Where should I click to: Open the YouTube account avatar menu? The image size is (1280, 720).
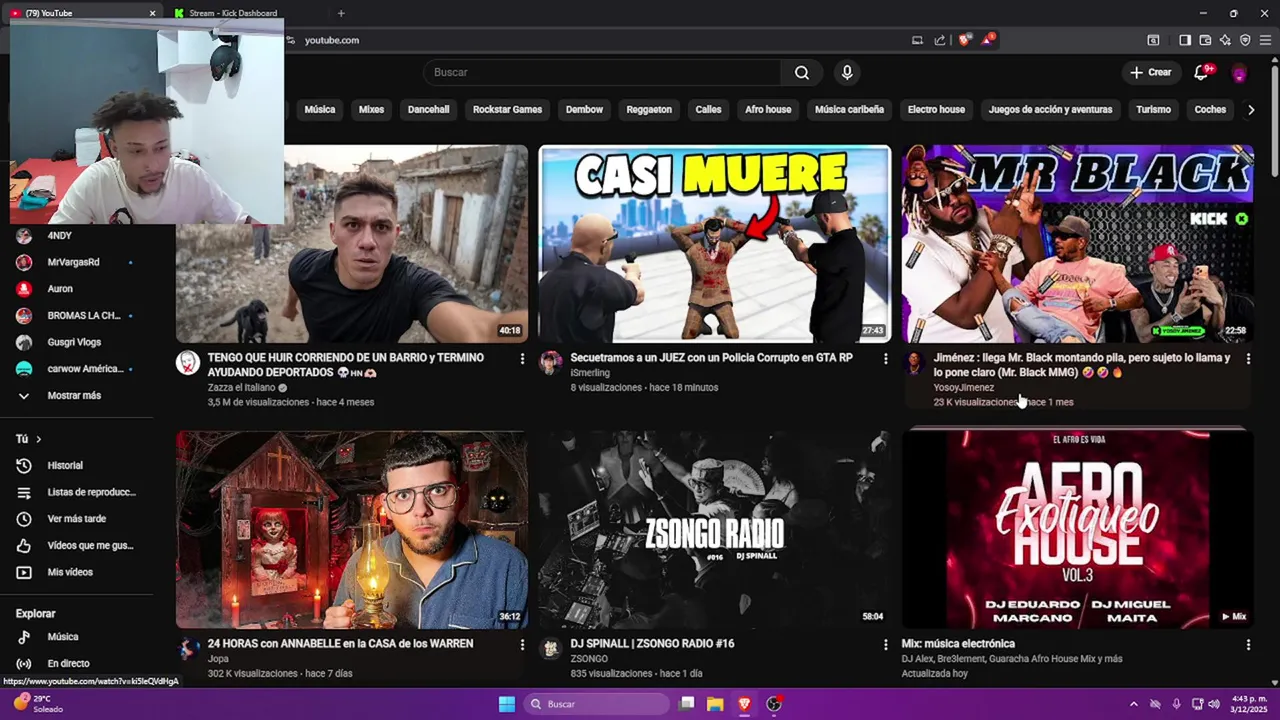click(1239, 73)
